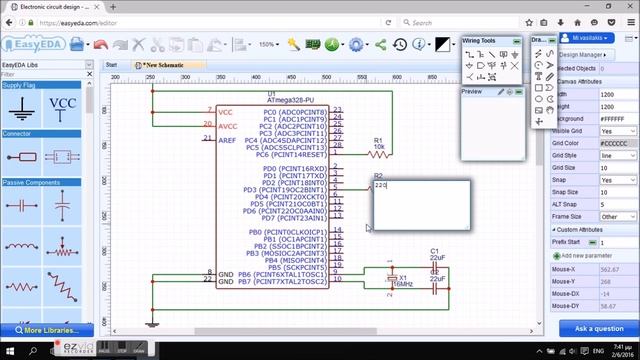Clear the library filter with X
Viewport: 640px width, 360px height.
[x=89, y=74]
